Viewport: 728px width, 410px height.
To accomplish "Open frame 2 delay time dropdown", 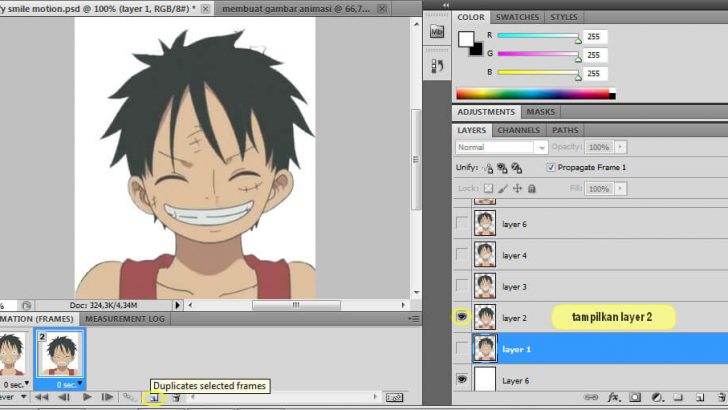I will click(80, 384).
